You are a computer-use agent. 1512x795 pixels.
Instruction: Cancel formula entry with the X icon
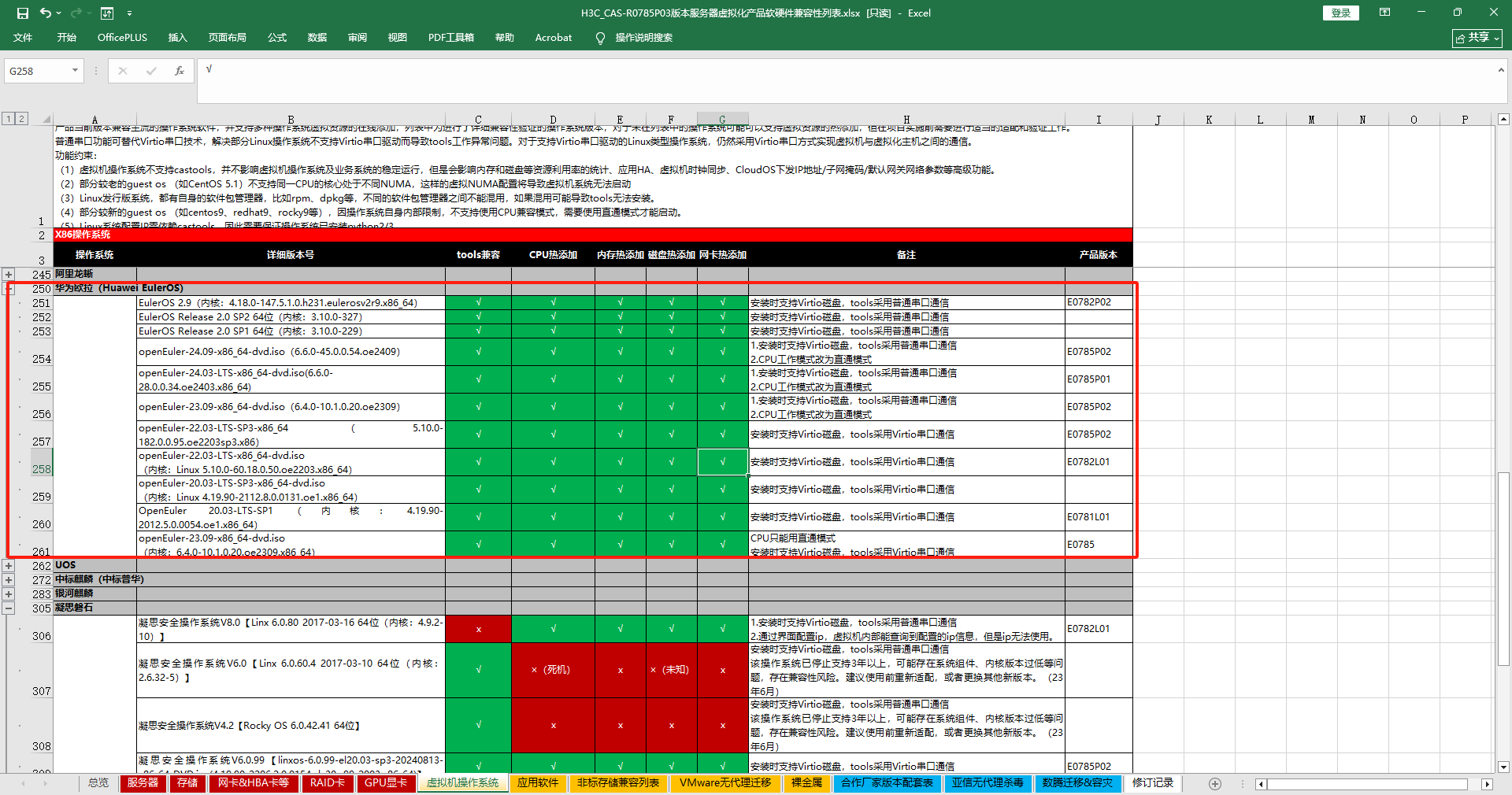[x=122, y=71]
